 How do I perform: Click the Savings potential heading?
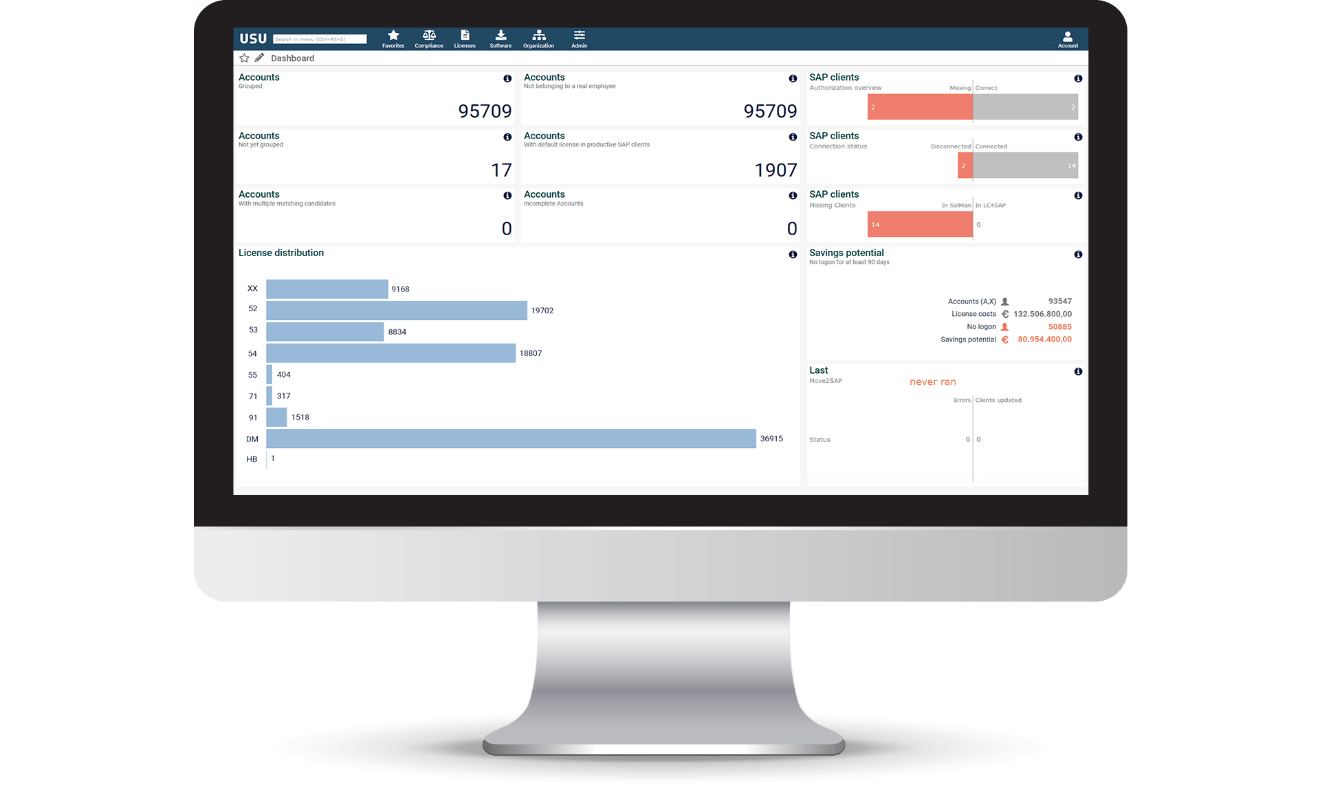point(846,253)
